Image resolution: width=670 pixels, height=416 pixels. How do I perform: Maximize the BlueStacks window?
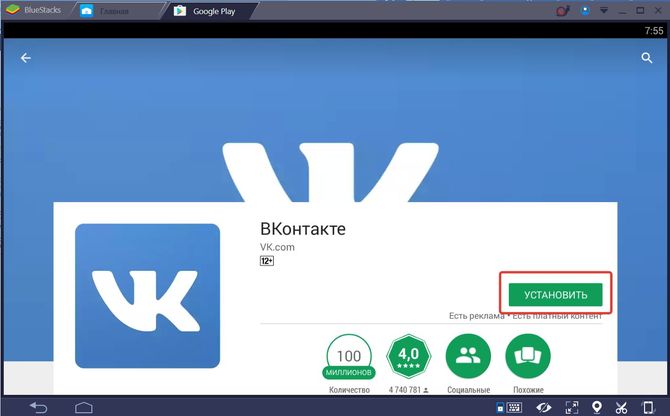coord(640,10)
